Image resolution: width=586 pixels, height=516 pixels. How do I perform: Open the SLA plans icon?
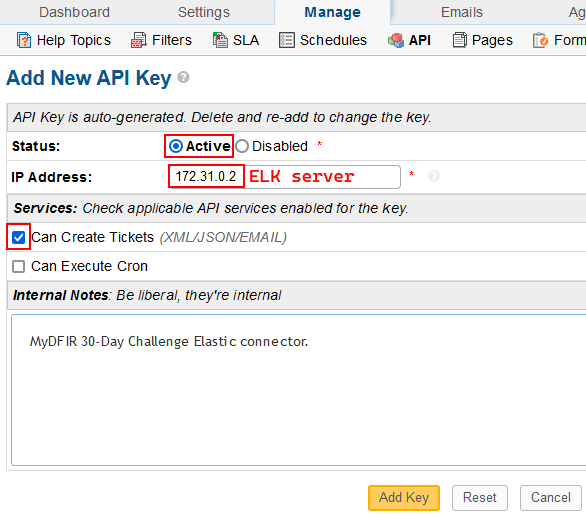click(x=220, y=40)
